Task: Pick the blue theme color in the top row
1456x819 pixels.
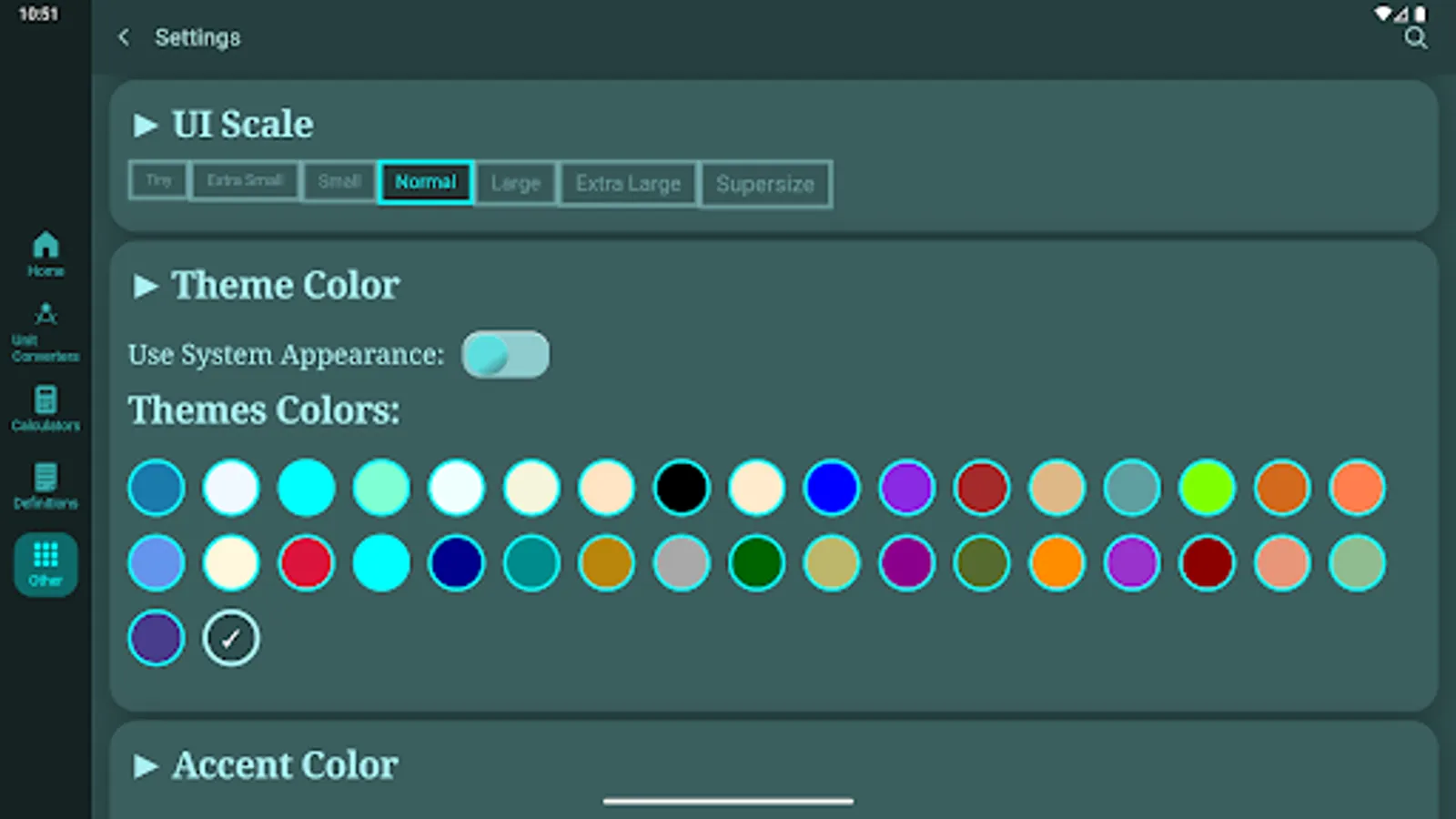Action: (831, 488)
